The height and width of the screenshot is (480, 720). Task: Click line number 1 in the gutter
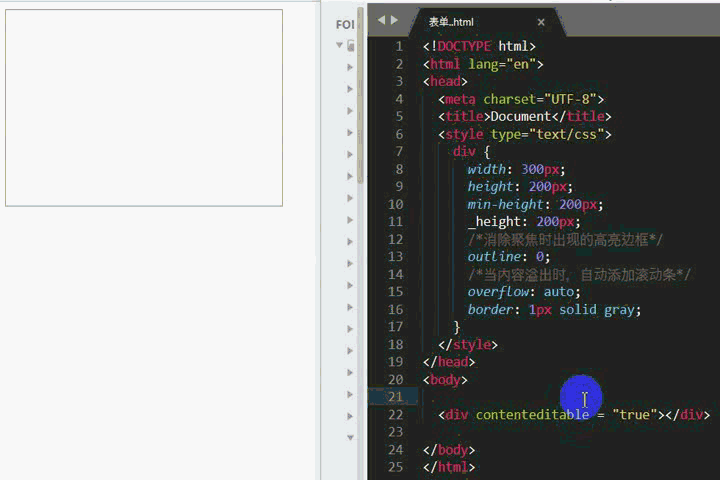pyautogui.click(x=399, y=46)
